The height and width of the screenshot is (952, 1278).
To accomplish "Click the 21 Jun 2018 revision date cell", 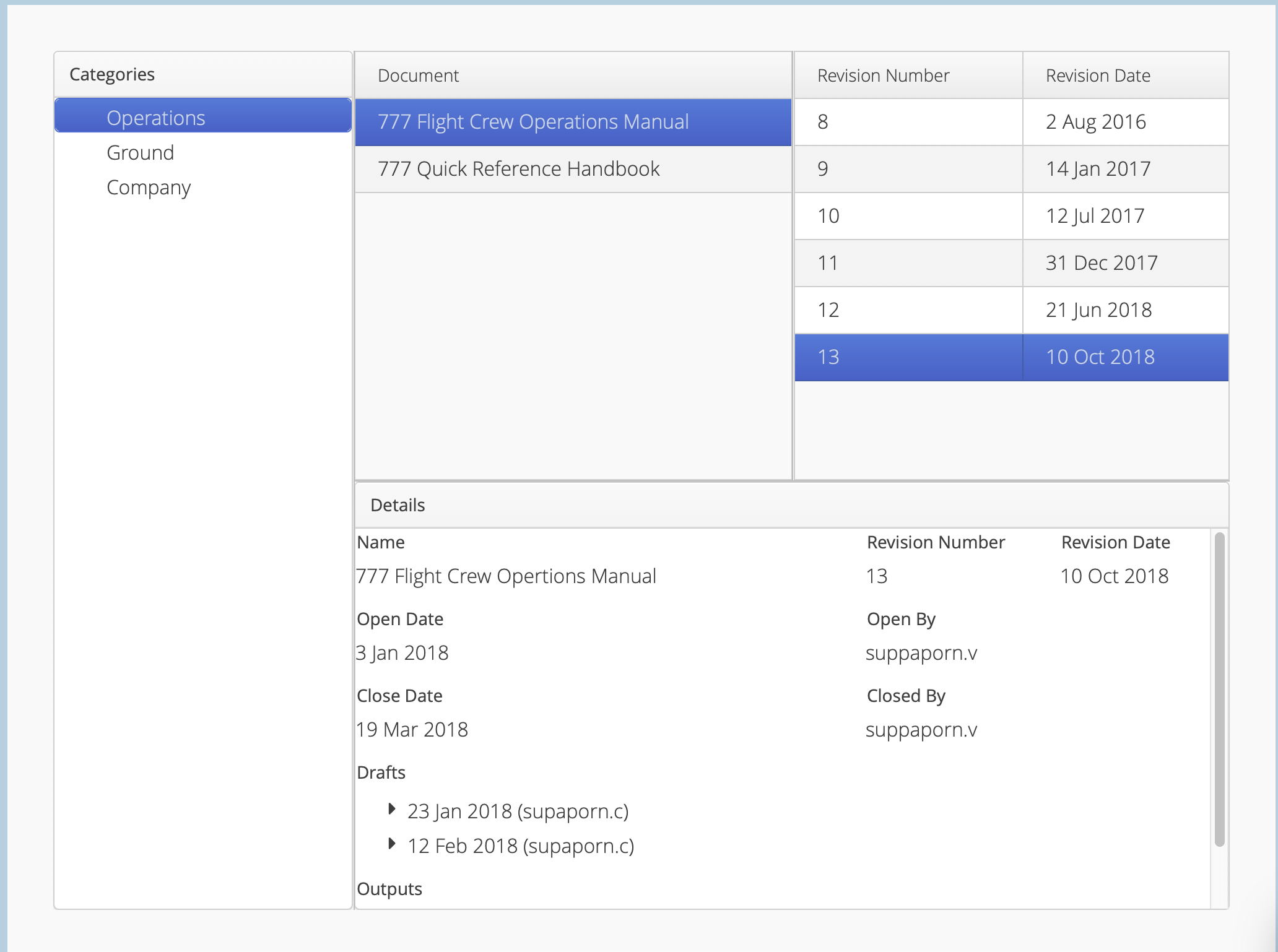I will 1098,310.
